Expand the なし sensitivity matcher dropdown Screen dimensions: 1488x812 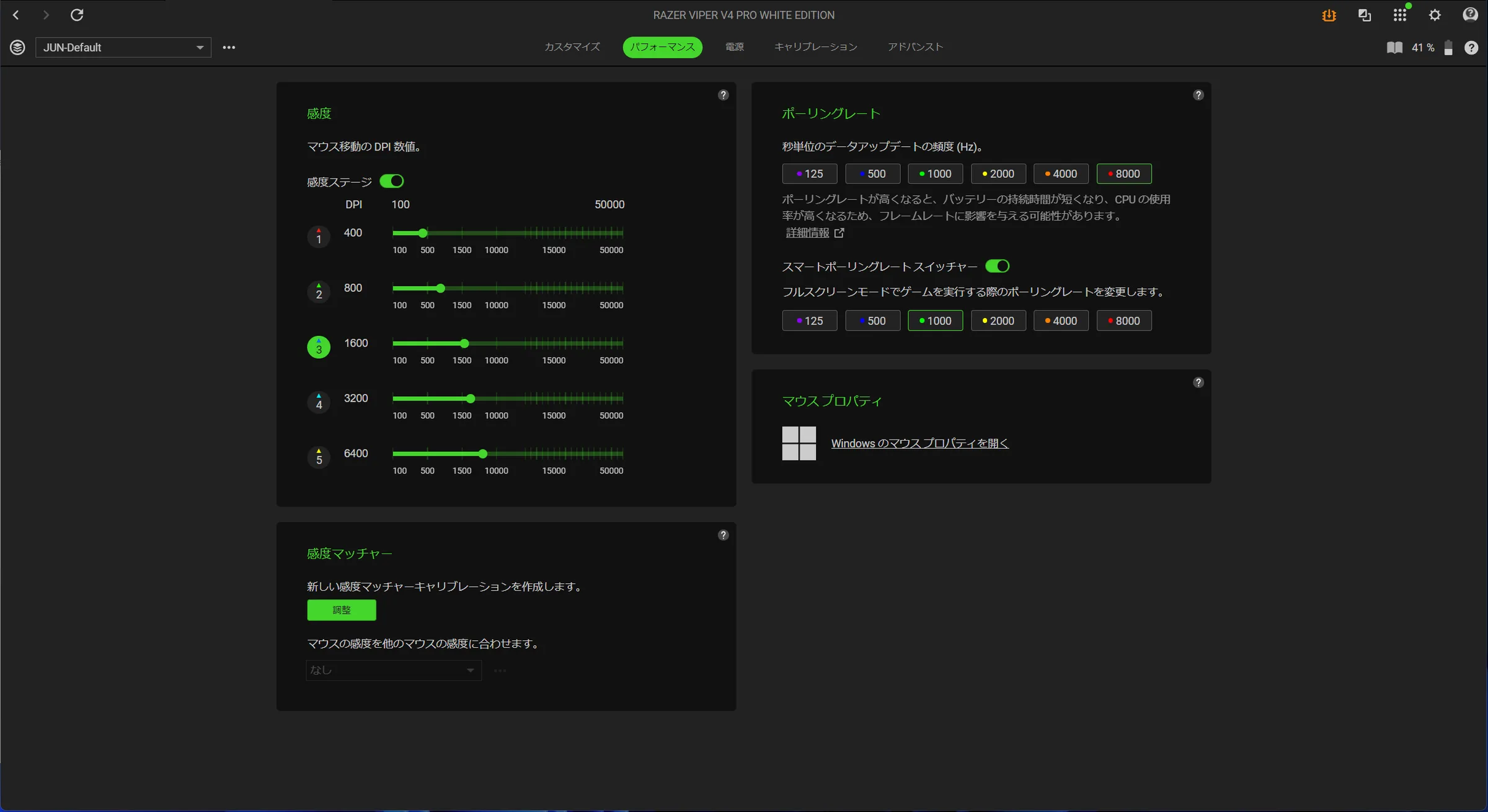tap(394, 670)
